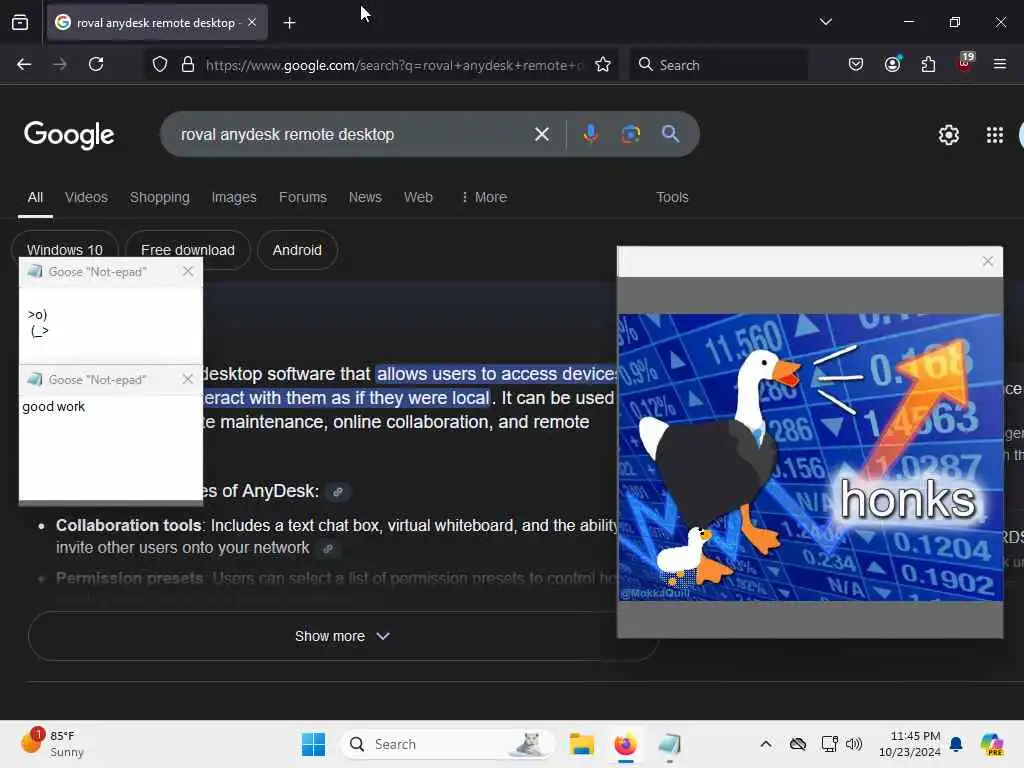Click the taskbar Search box
The width and height of the screenshot is (1024, 768).
447,744
